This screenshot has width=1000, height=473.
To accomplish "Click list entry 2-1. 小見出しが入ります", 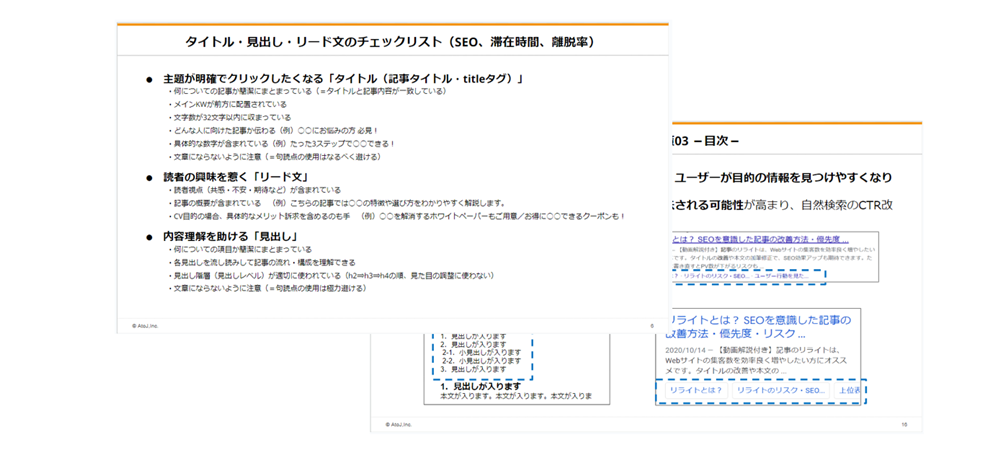I will coord(482,352).
